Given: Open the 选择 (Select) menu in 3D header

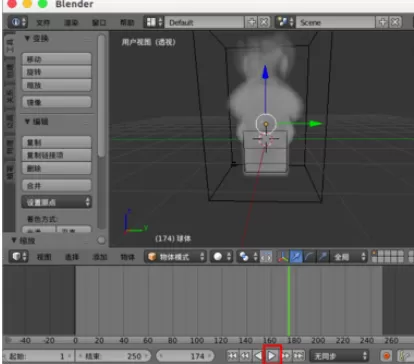Looking at the screenshot, I should pos(72,257).
